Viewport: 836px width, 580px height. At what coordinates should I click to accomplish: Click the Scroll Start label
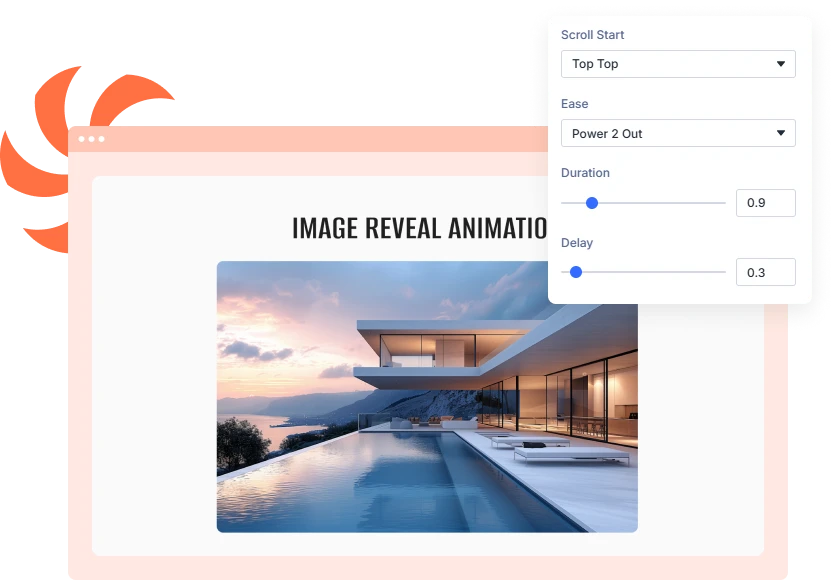[x=592, y=35]
